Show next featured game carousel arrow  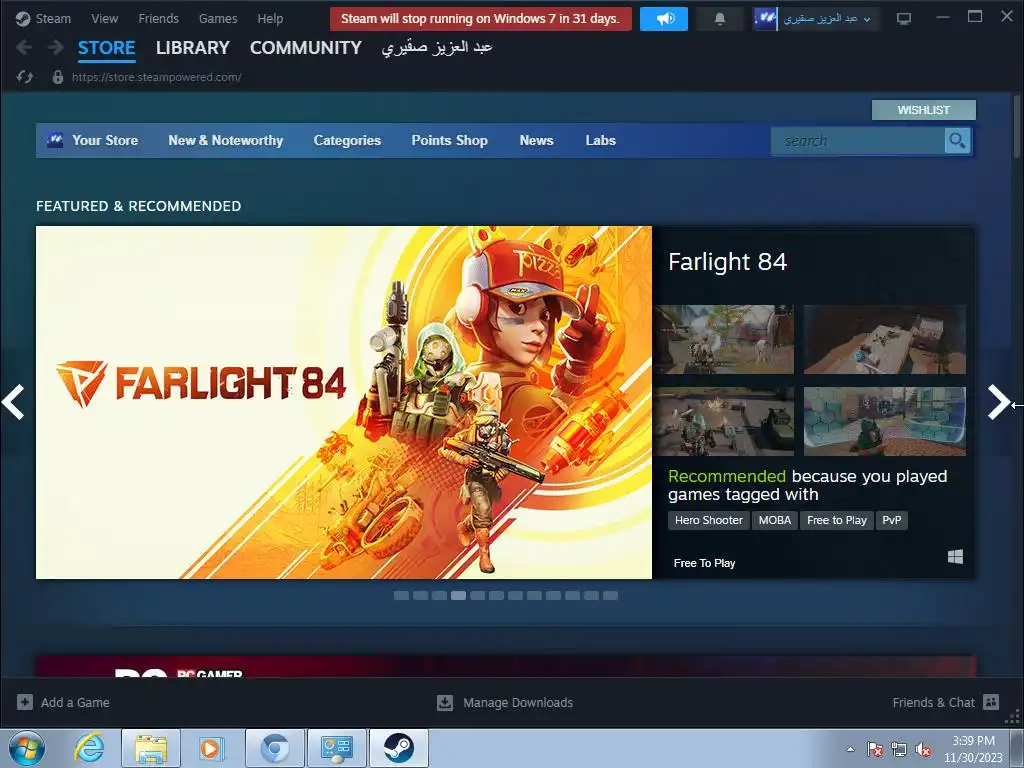point(999,402)
